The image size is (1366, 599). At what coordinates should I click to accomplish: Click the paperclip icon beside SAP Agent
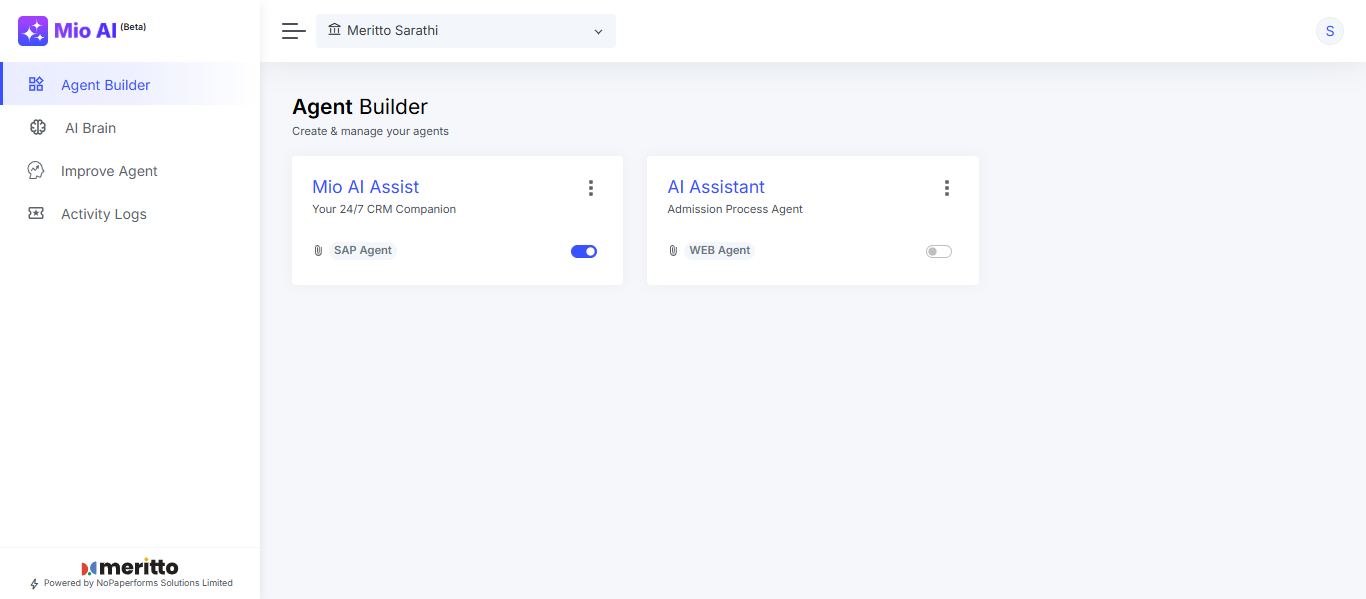pos(318,251)
